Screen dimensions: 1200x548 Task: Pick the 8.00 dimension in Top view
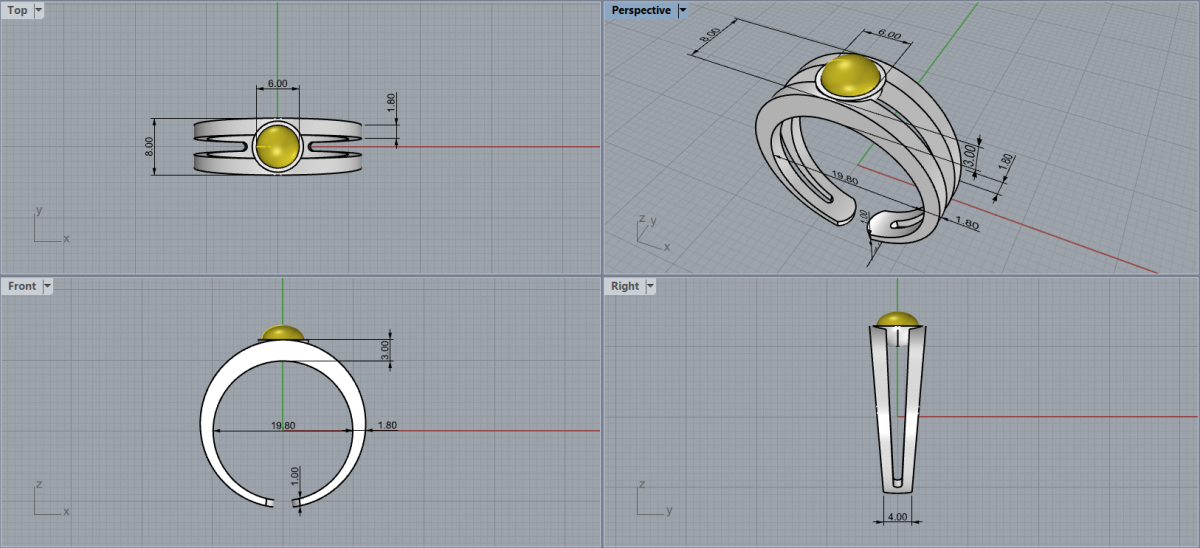[x=149, y=147]
